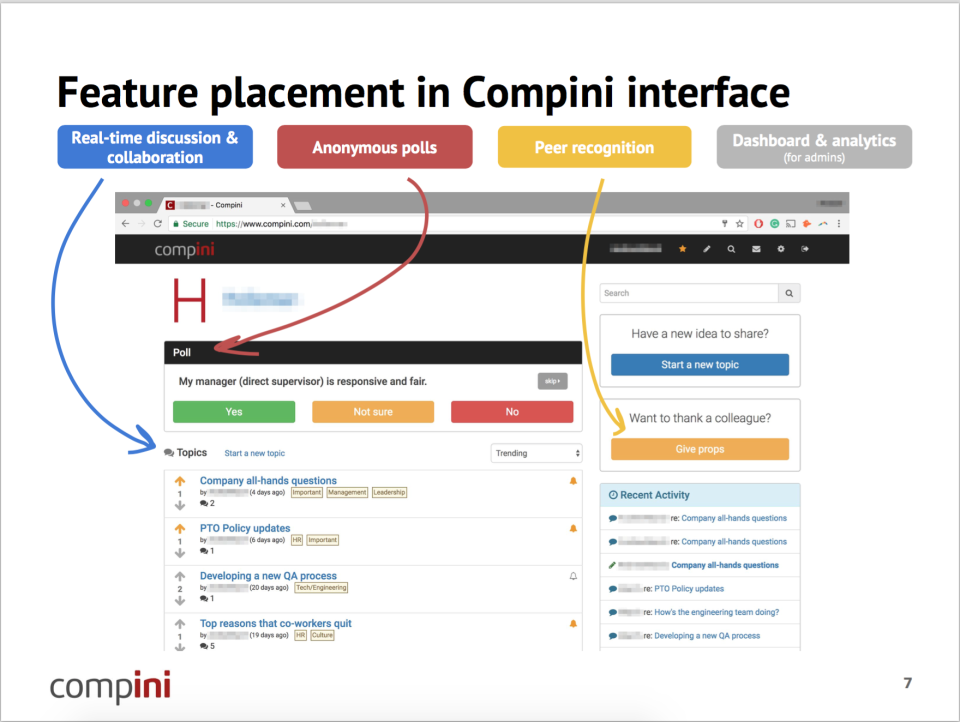Click Give props to thank a colleague

click(x=699, y=448)
